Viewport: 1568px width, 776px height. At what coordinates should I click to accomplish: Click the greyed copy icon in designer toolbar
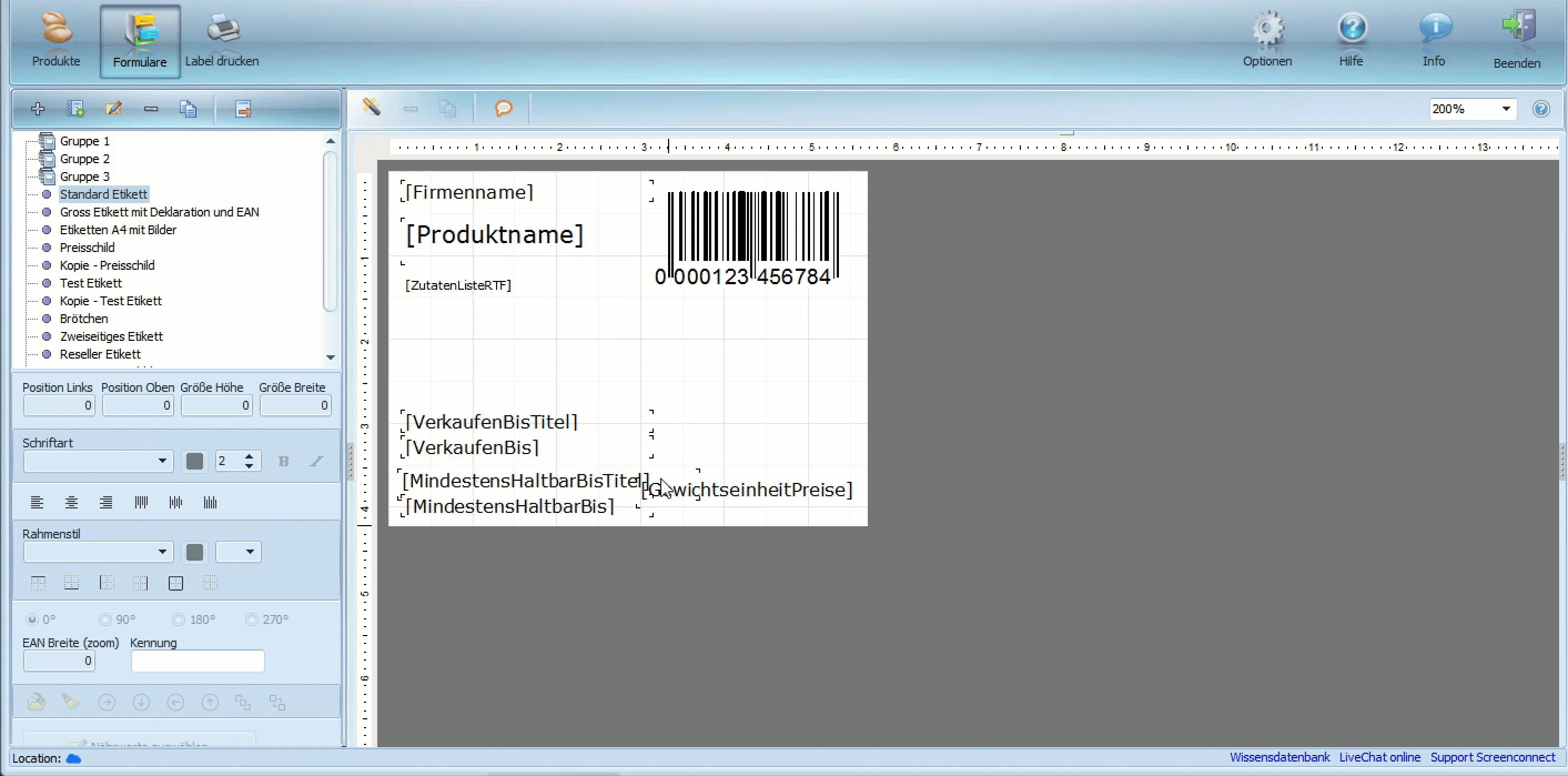pos(448,109)
